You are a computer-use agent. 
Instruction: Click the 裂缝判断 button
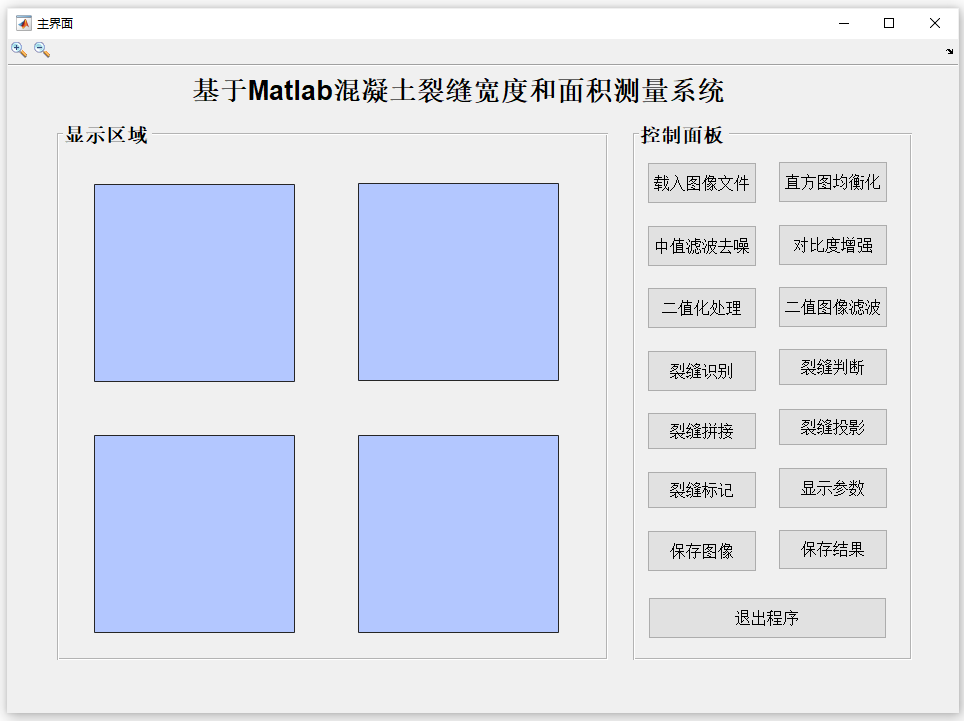[x=832, y=367]
